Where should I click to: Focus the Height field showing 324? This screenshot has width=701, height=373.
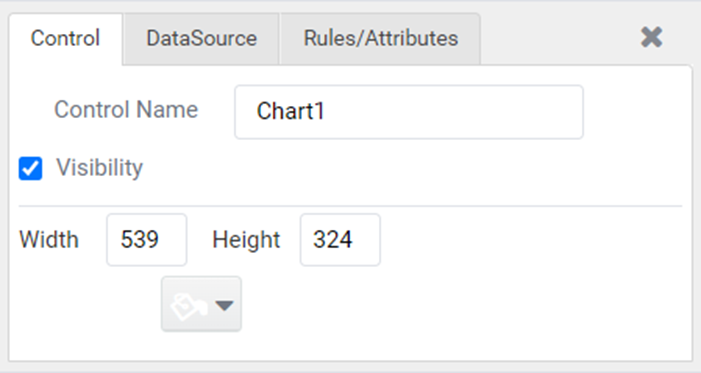340,240
